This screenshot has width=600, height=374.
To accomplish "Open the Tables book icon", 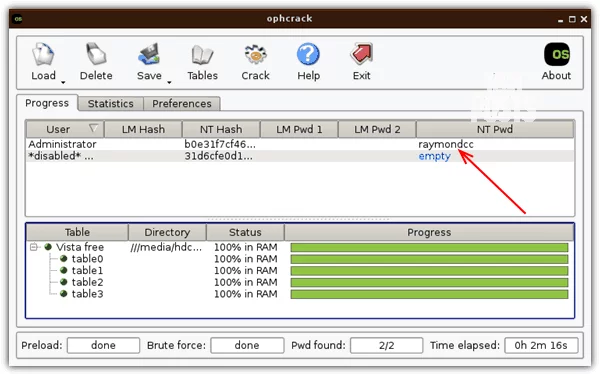I will coord(202,55).
